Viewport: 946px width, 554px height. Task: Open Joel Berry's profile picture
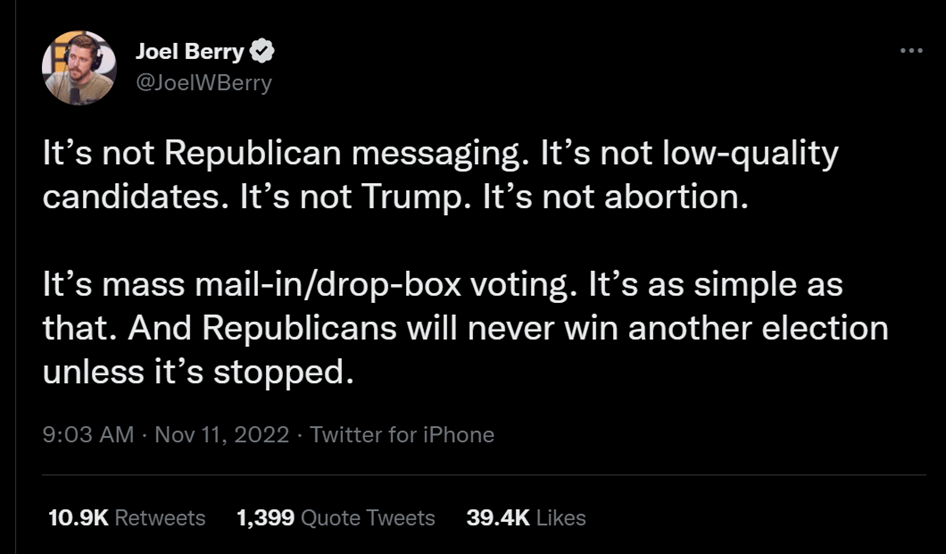78,67
